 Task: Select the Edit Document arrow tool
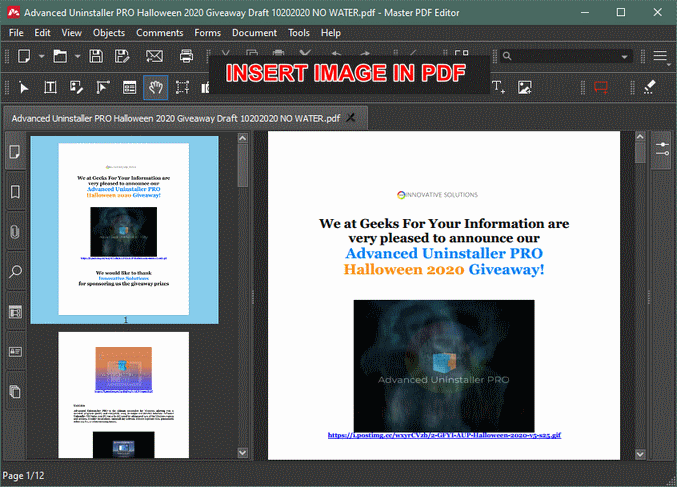pyautogui.click(x=24, y=88)
